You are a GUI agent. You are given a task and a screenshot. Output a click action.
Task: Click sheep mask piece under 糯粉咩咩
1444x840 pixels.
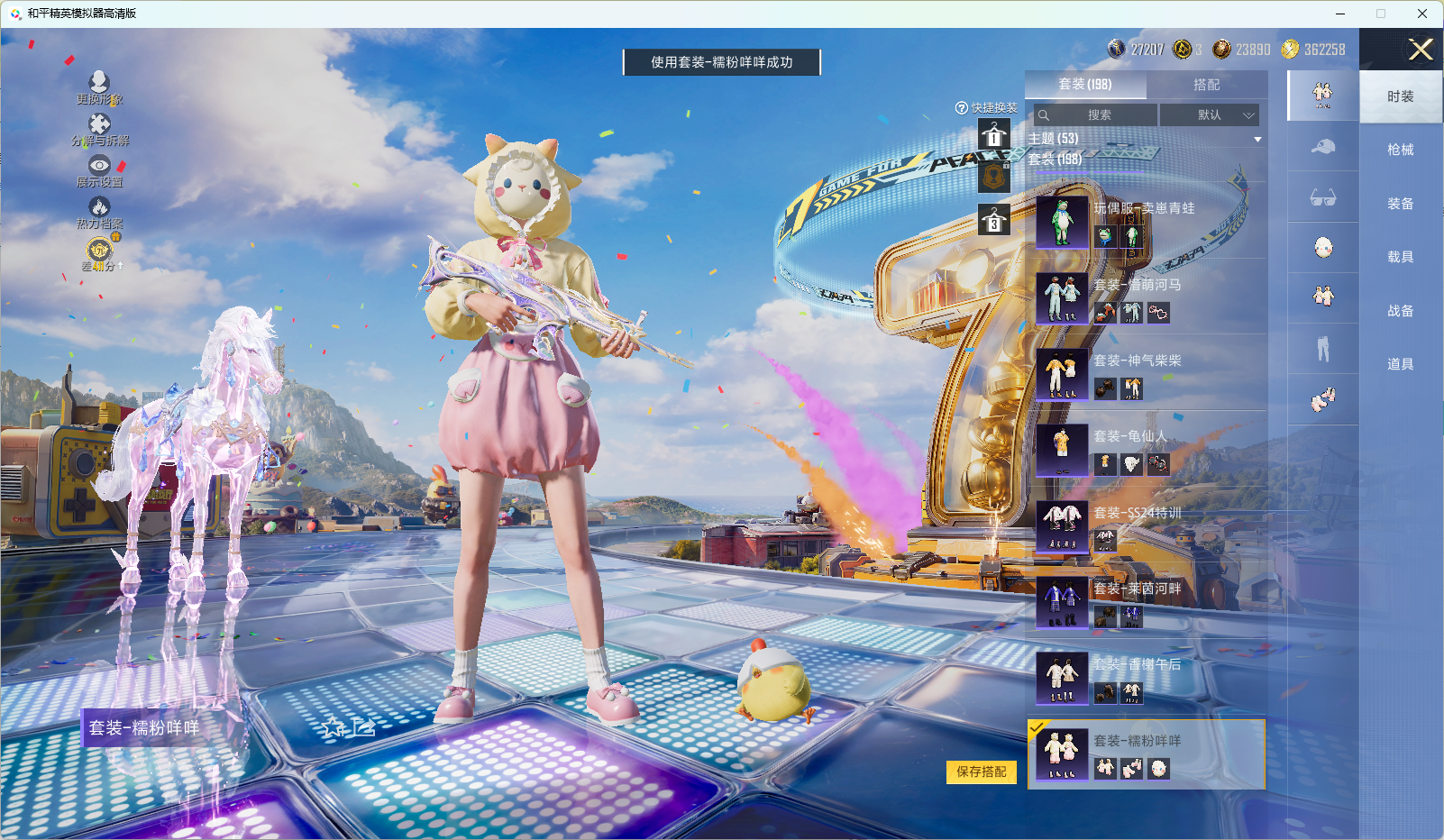point(1159,768)
